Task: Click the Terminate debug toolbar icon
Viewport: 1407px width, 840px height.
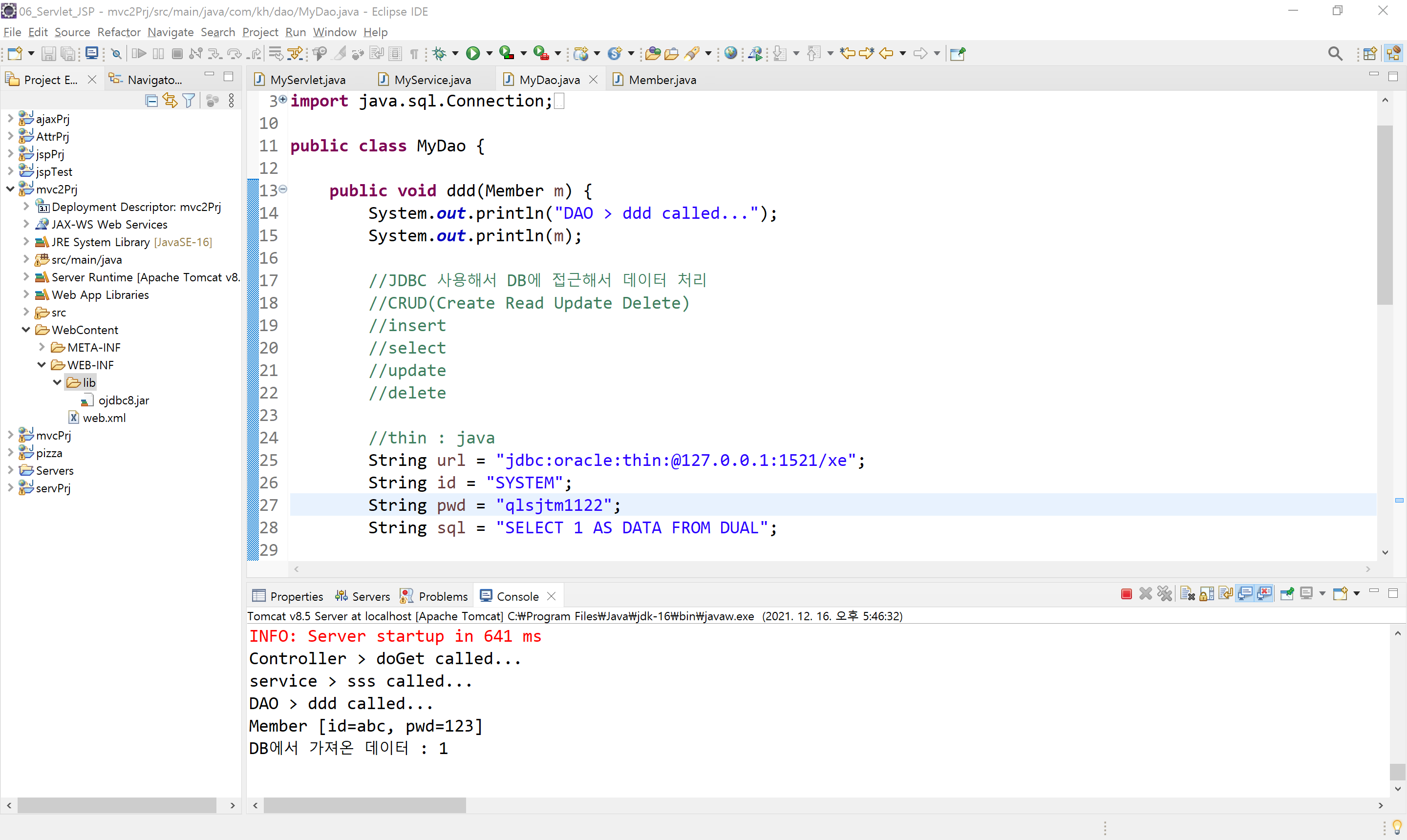Action: point(177,53)
